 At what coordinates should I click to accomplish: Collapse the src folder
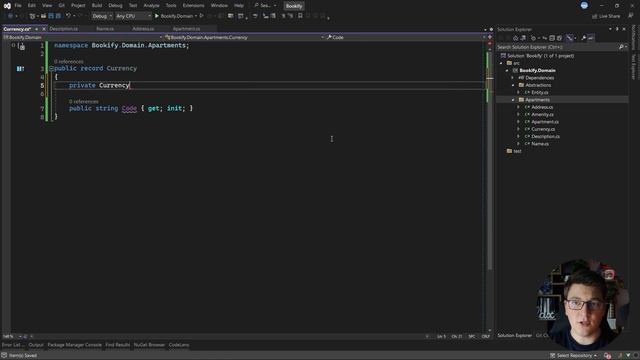coord(501,63)
